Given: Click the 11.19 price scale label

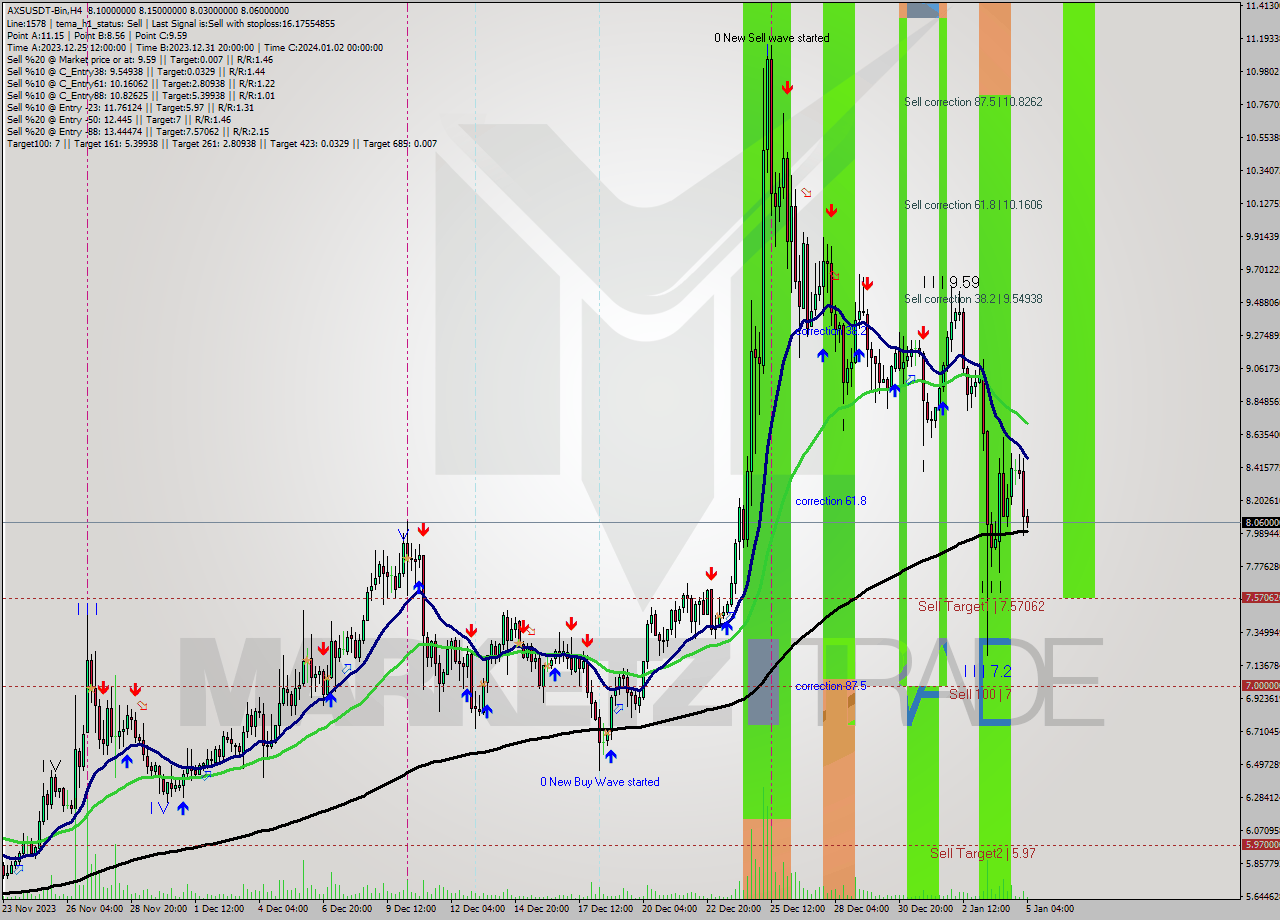Looking at the screenshot, I should [x=1262, y=39].
